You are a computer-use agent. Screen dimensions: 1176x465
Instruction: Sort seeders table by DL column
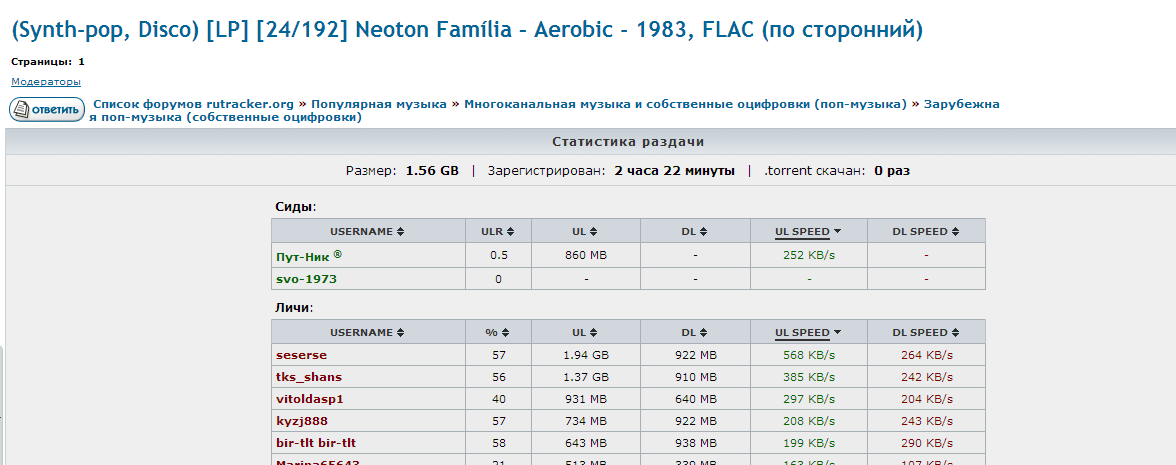(x=694, y=232)
